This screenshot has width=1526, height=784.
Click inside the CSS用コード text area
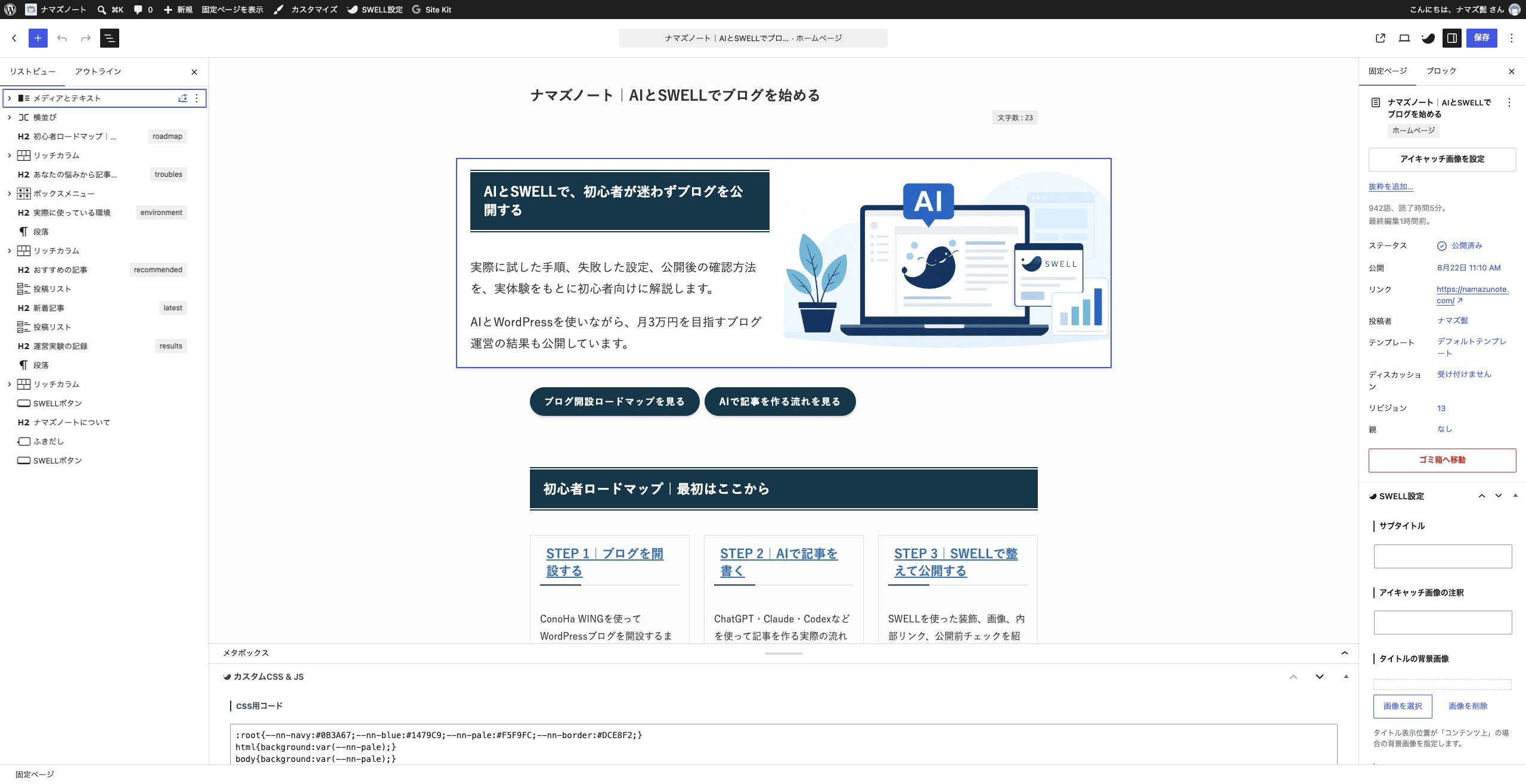[783, 745]
